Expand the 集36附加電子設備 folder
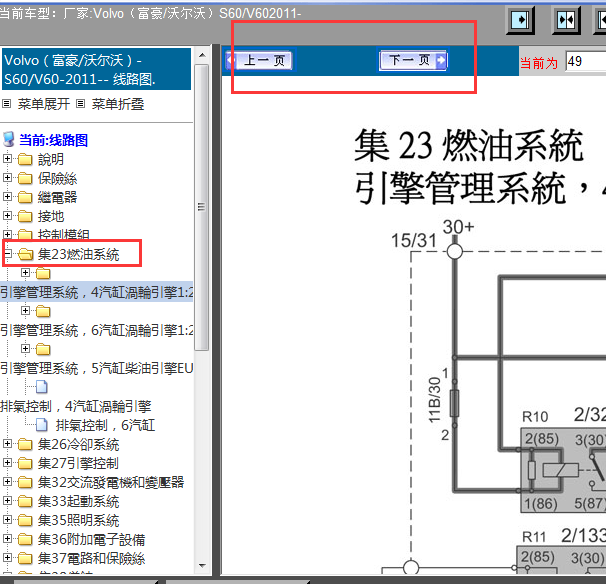The width and height of the screenshot is (606, 584). [7, 538]
